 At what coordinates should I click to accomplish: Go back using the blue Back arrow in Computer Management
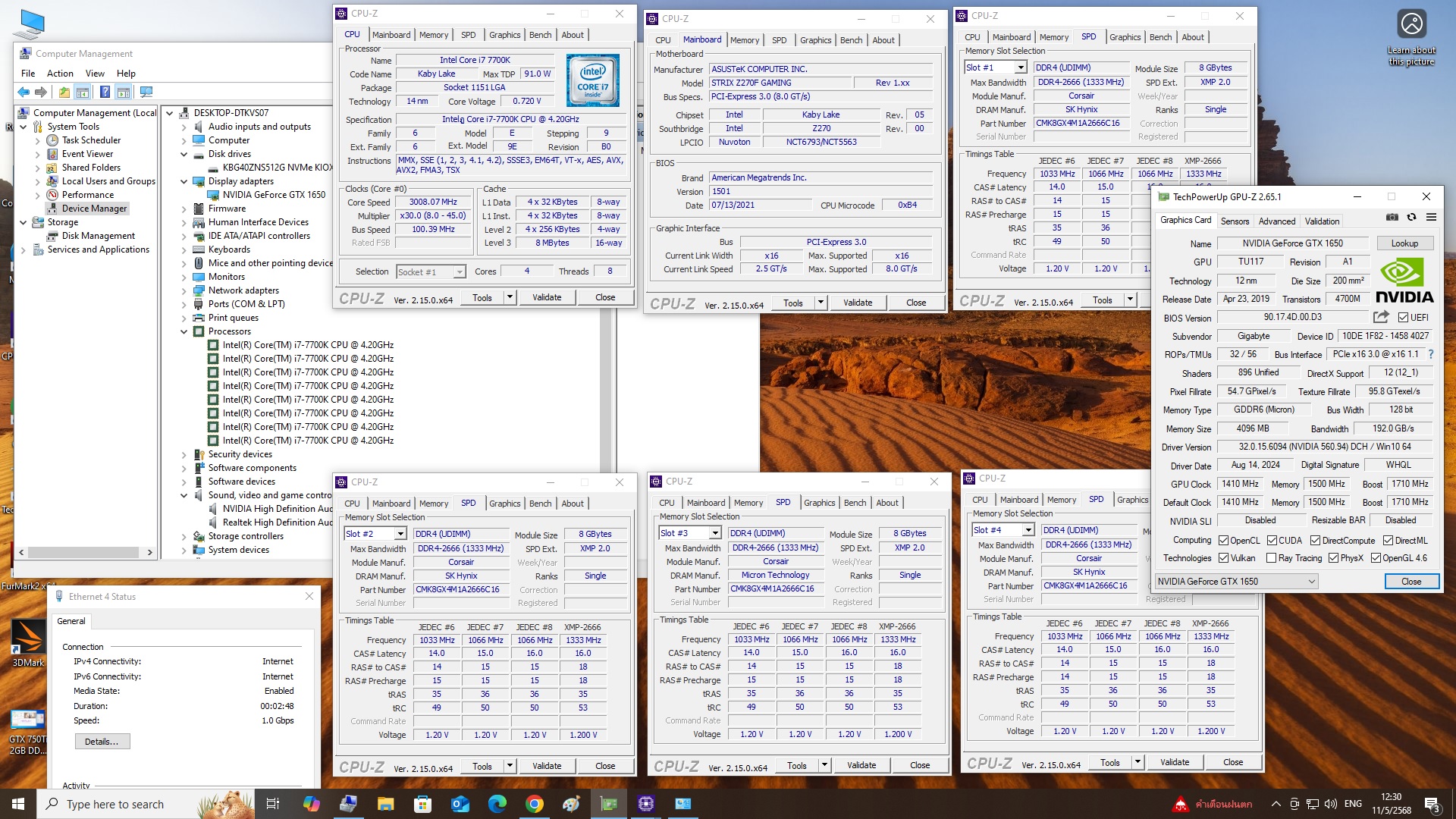click(x=24, y=93)
